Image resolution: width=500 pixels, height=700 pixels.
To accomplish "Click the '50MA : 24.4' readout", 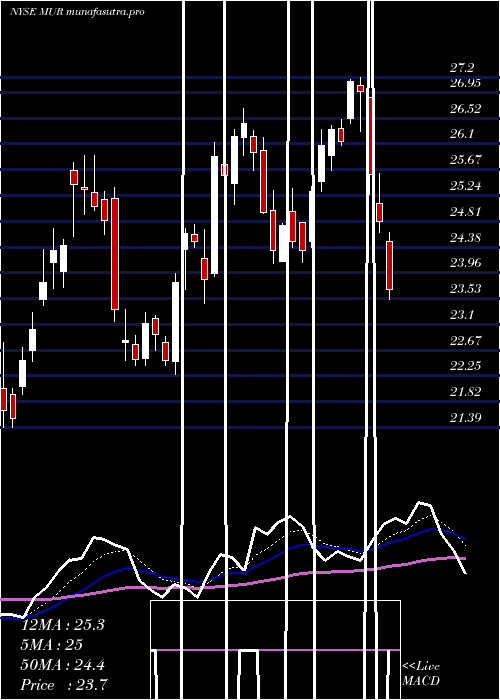I will [x=62, y=665].
